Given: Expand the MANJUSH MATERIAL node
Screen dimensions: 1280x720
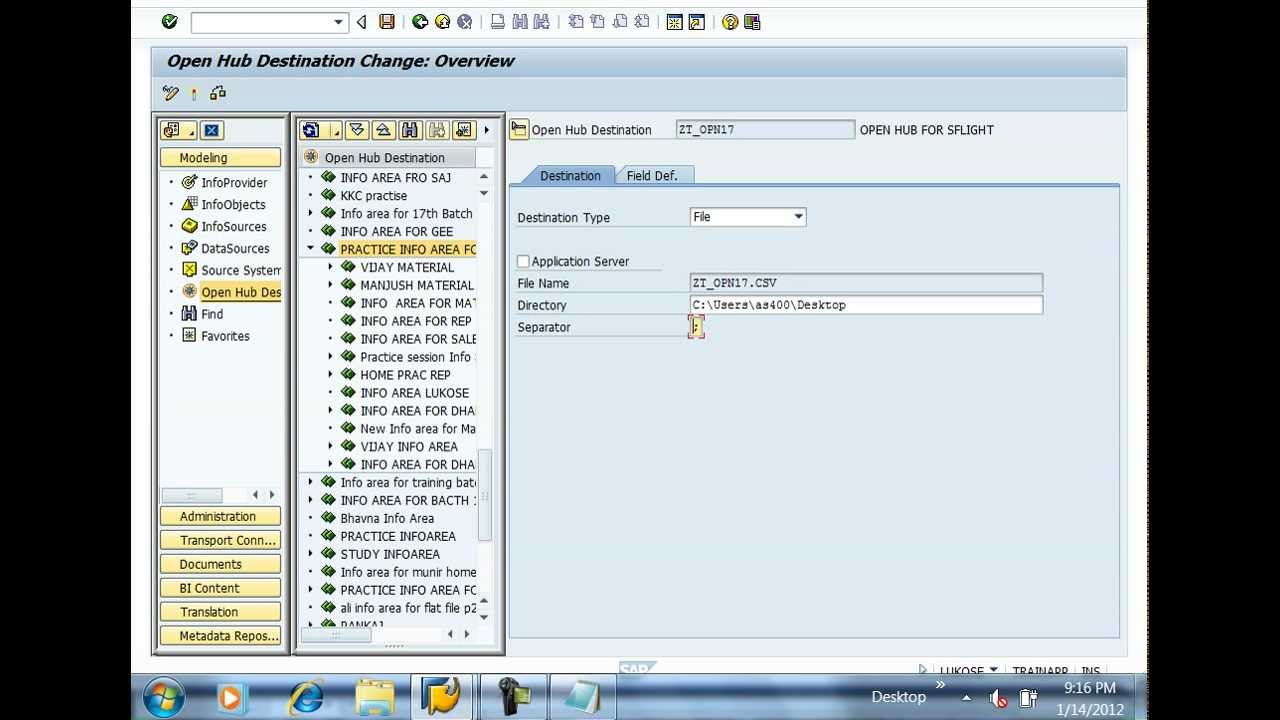Looking at the screenshot, I should click(330, 285).
